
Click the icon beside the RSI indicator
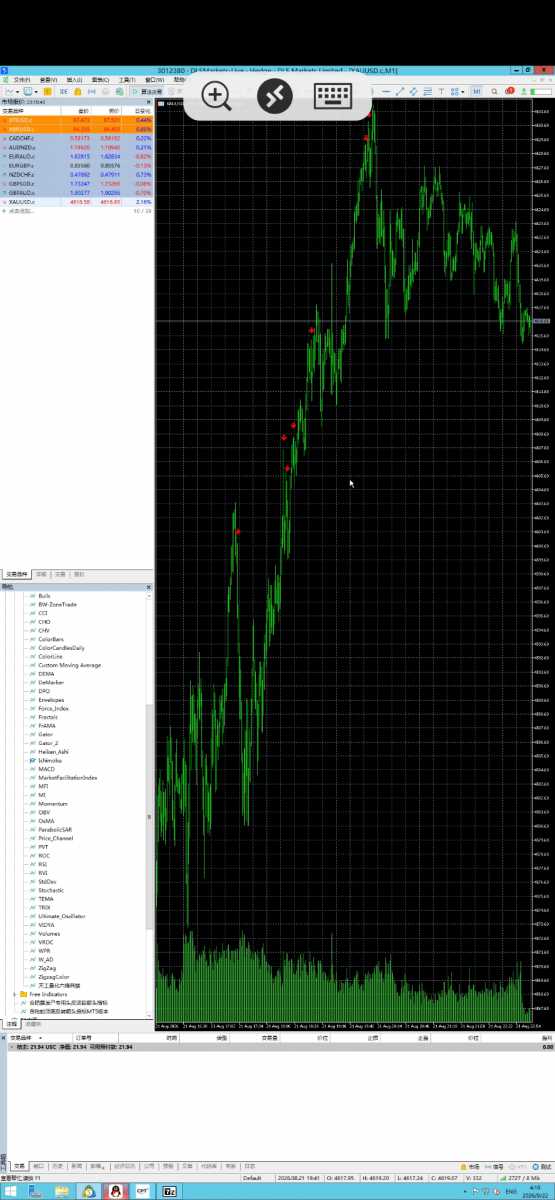point(32,864)
